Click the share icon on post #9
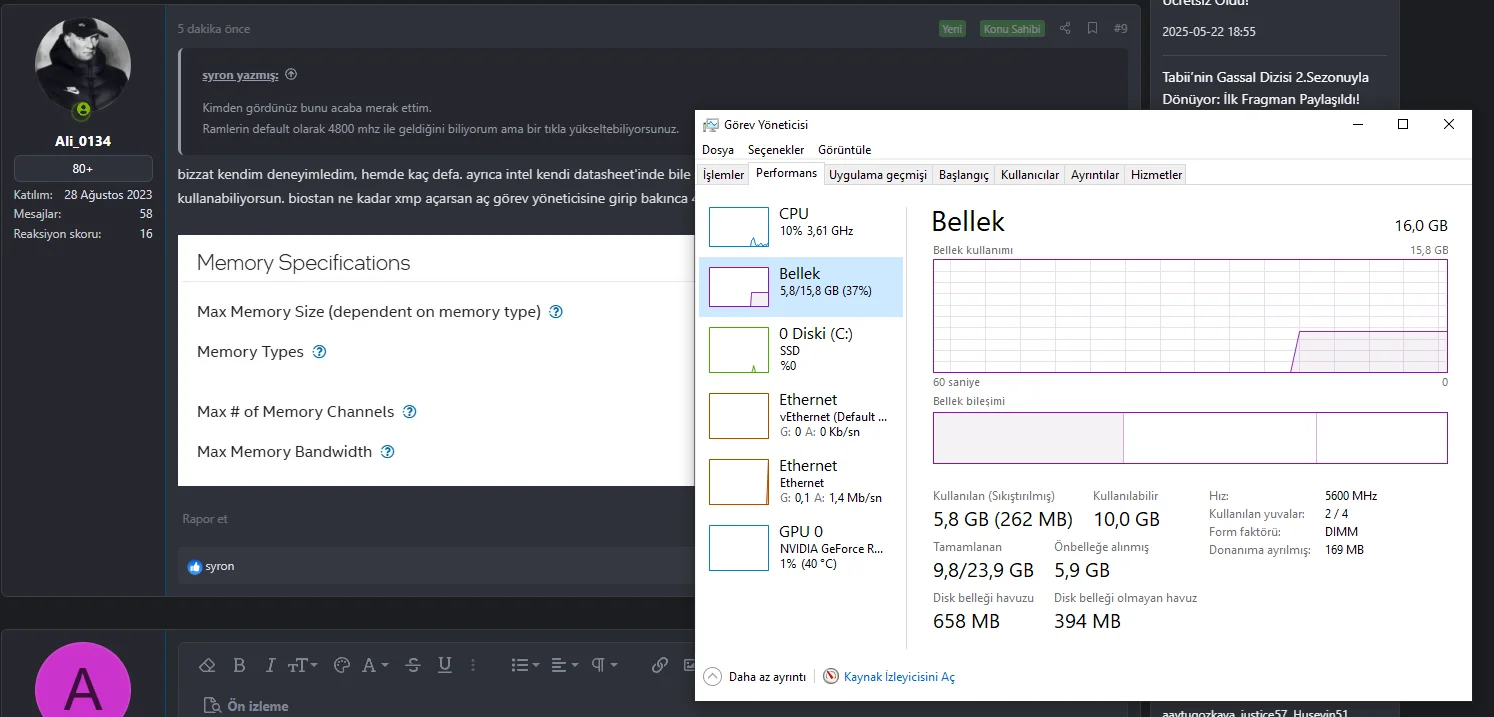1494x717 pixels. 1065,29
